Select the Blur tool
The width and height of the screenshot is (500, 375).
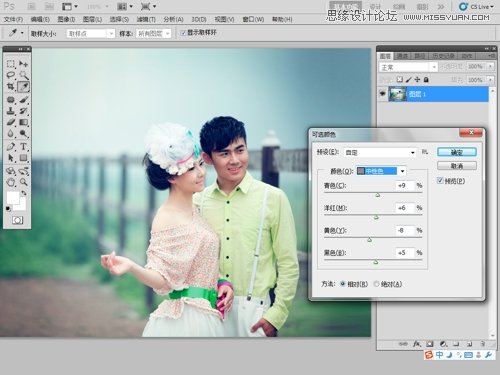click(x=11, y=133)
